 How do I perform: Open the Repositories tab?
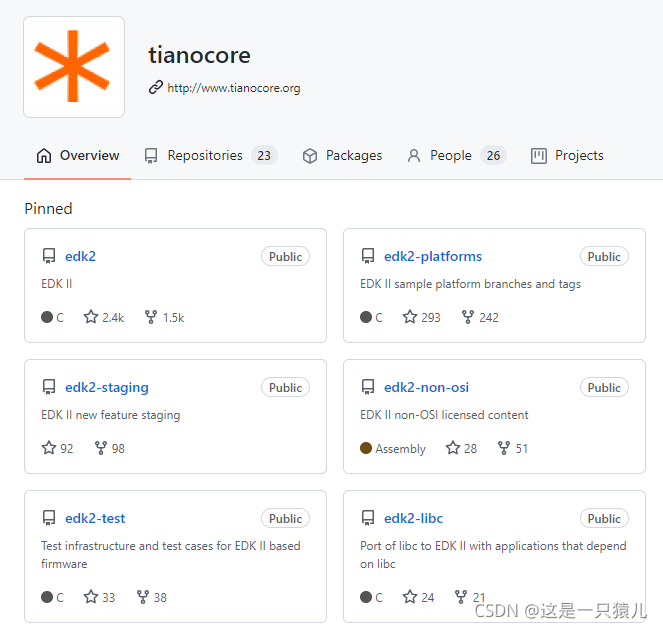[210, 156]
